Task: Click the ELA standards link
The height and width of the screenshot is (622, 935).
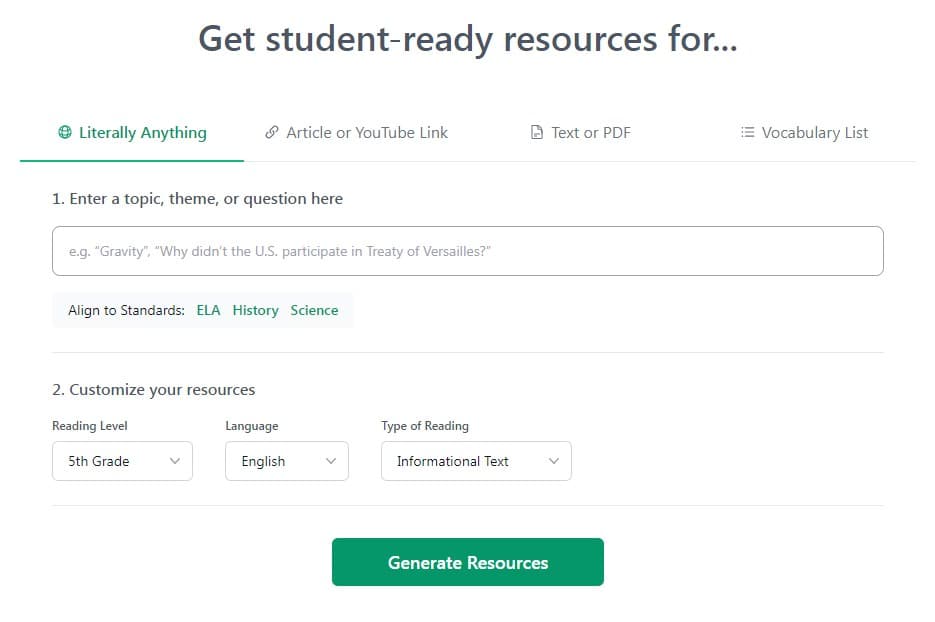Action: coord(208,310)
